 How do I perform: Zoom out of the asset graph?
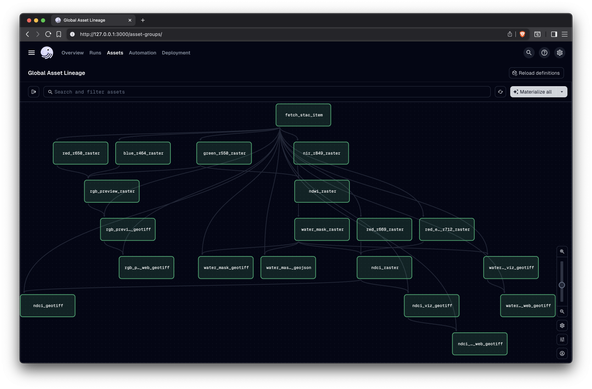coord(562,312)
